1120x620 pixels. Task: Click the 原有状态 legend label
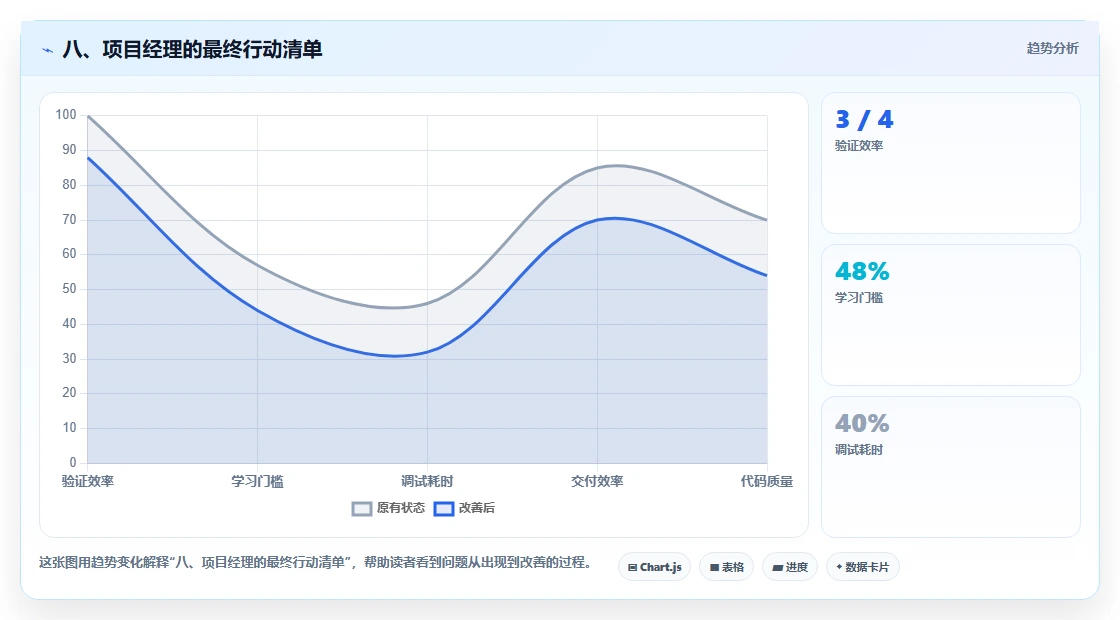pyautogui.click(x=401, y=508)
